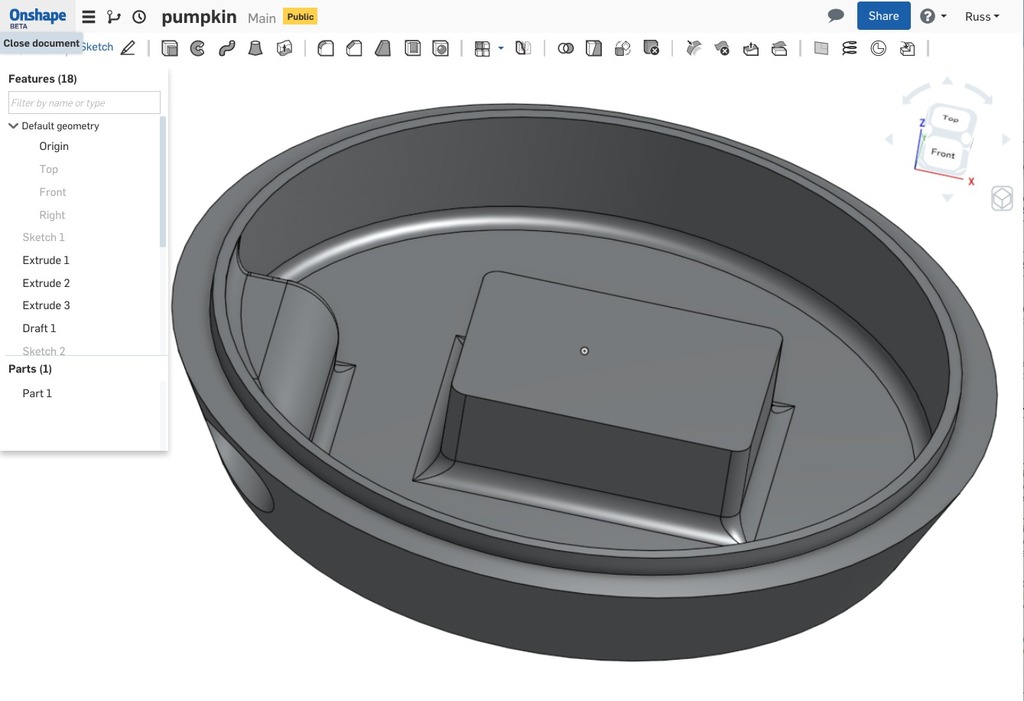Screen dimensions: 1024x701
Task: Select the Move face tool
Action: click(x=750, y=48)
